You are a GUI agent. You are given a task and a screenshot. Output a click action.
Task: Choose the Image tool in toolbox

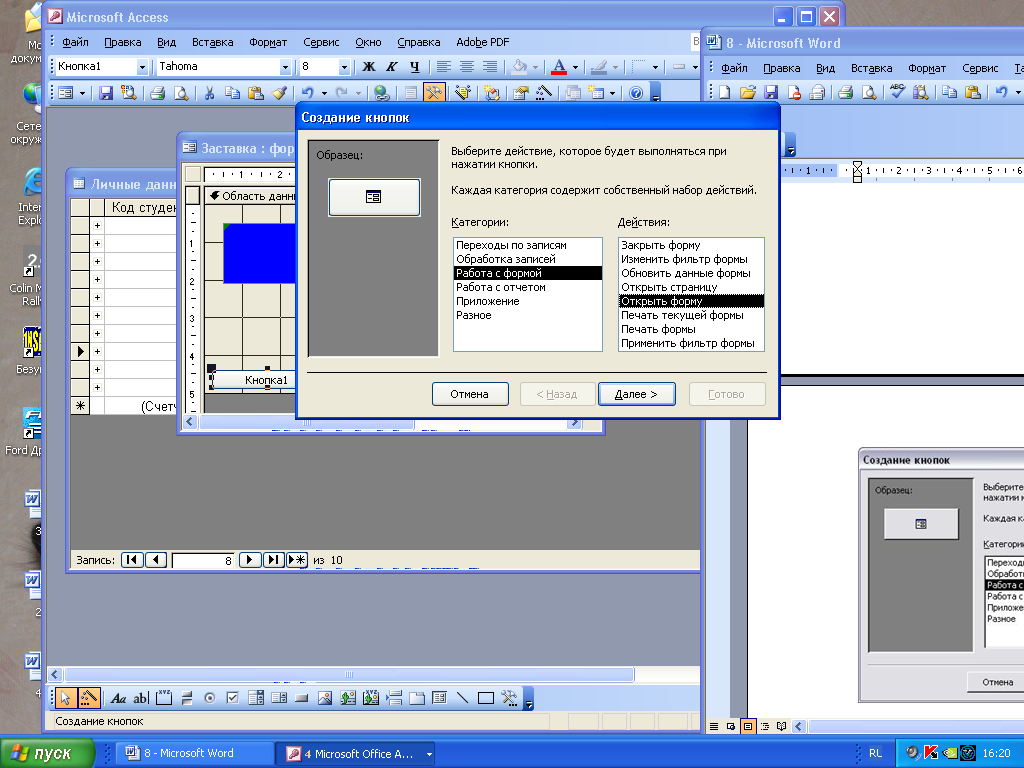point(325,698)
